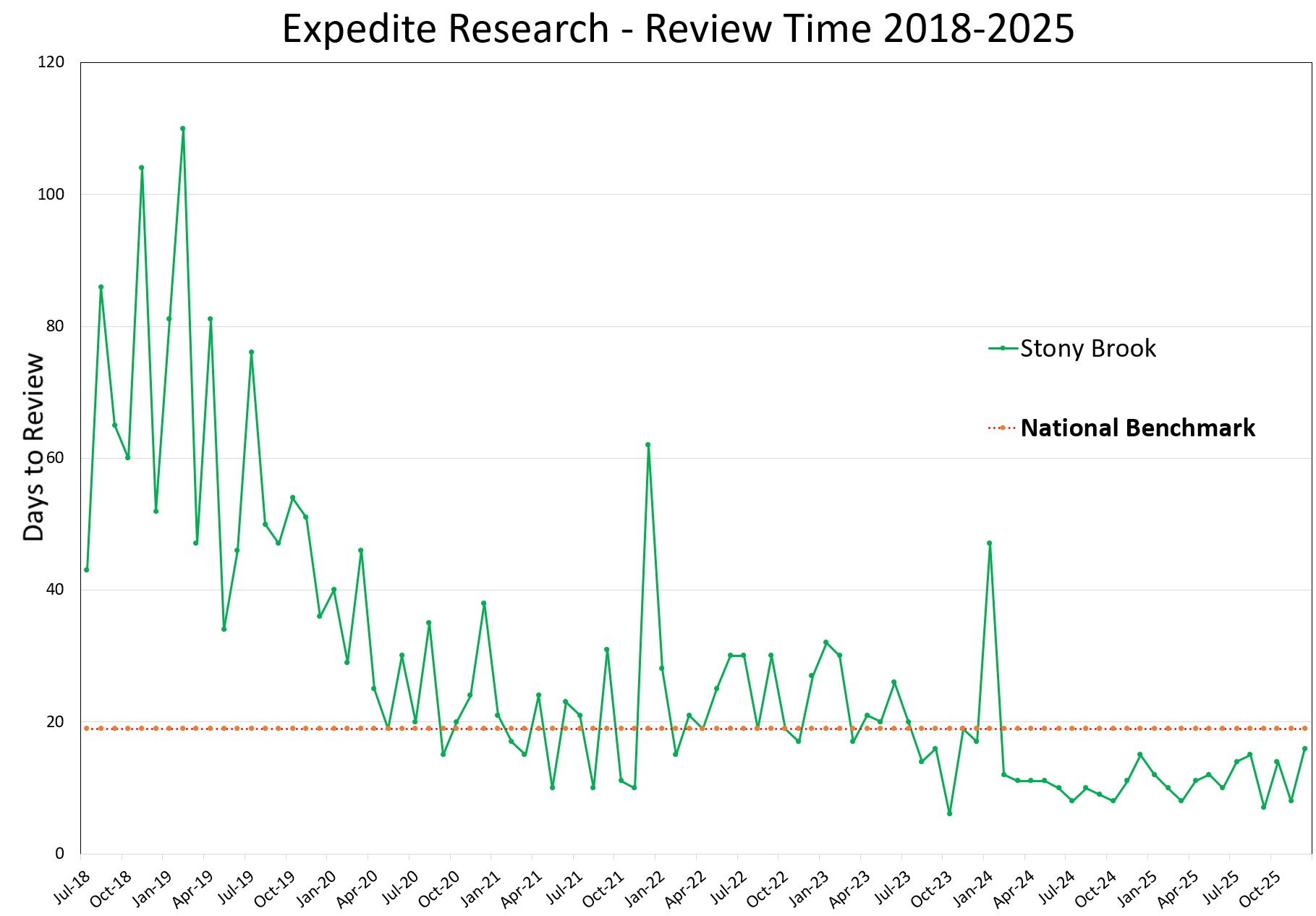The width and height of the screenshot is (1316, 916).
Task: Select the Jan-24 spike data point at 47
Action: (990, 542)
